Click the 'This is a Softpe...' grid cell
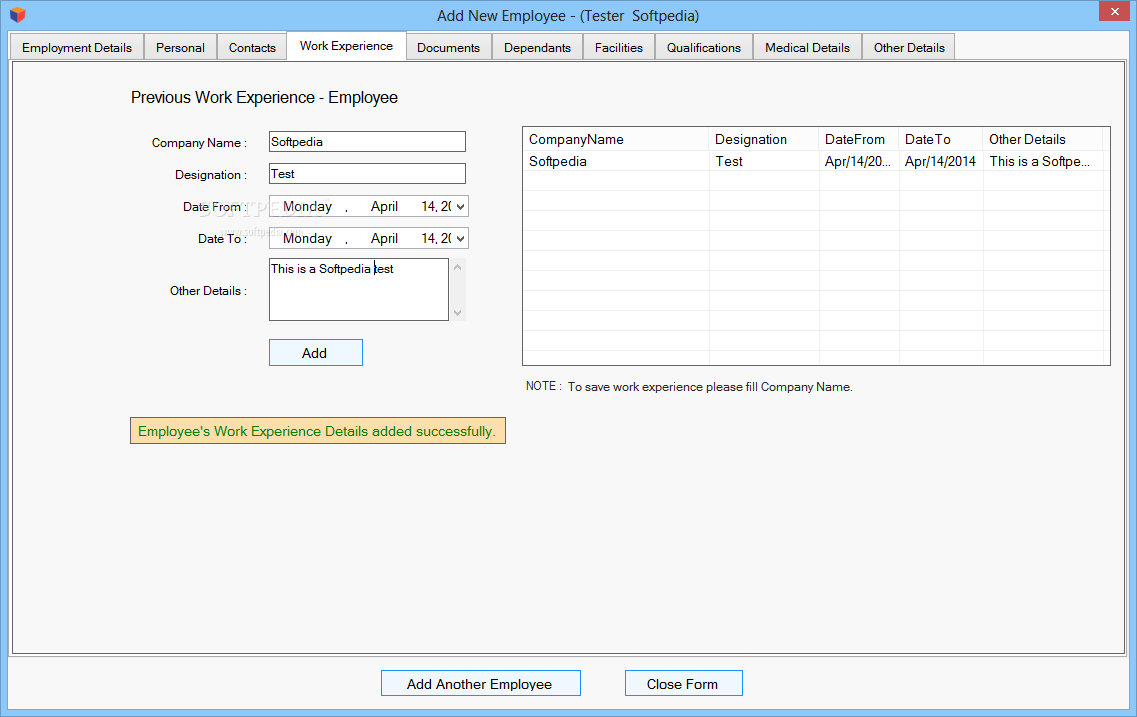The height and width of the screenshot is (717, 1137). [1043, 161]
